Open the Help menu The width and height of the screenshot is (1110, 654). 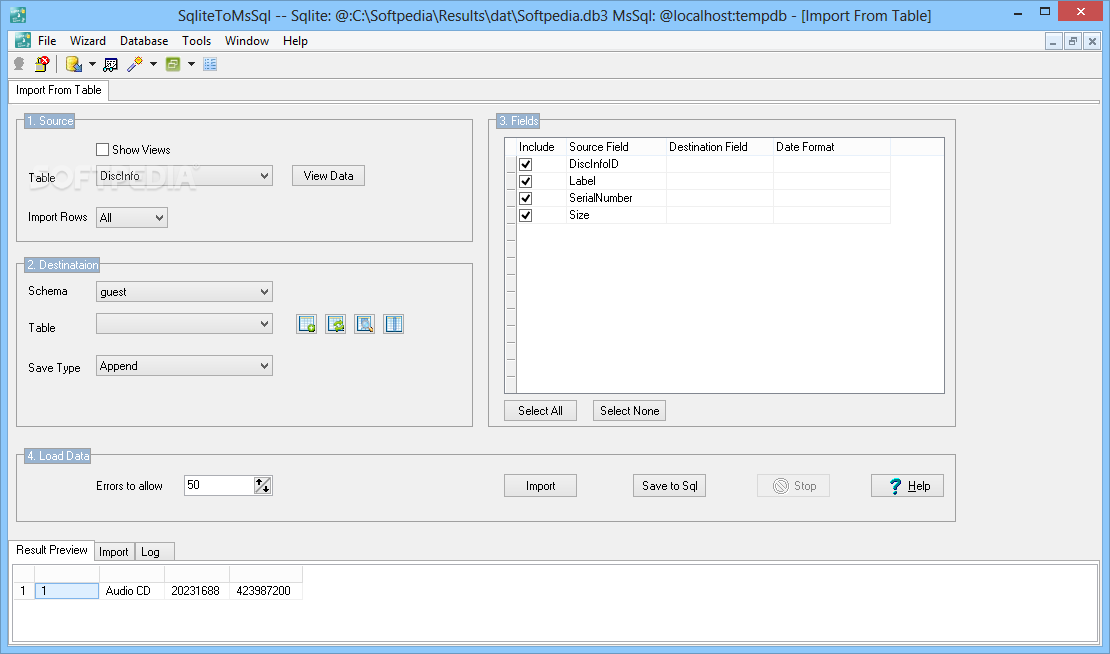(295, 41)
